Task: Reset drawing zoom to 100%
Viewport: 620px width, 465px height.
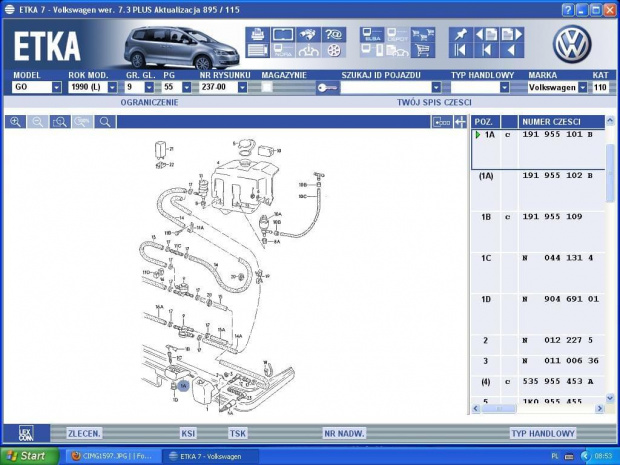Action: point(83,122)
